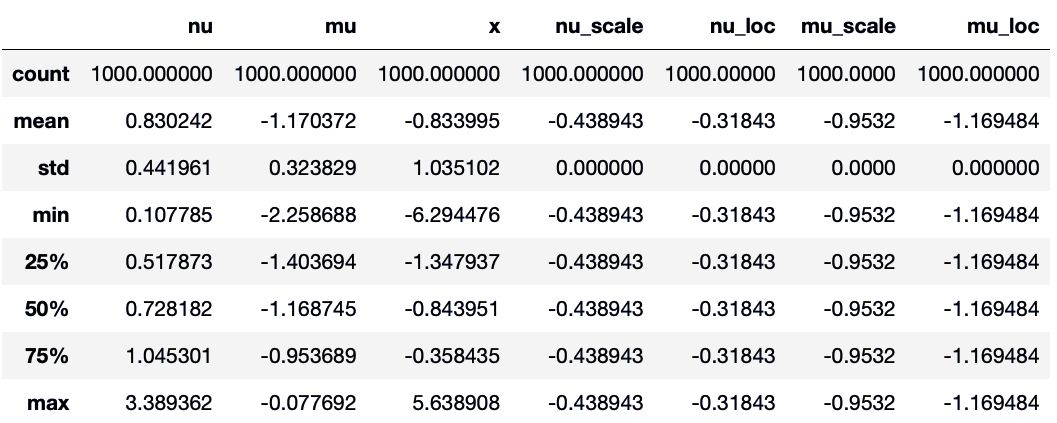Select the count row label

pyautogui.click(x=41, y=74)
